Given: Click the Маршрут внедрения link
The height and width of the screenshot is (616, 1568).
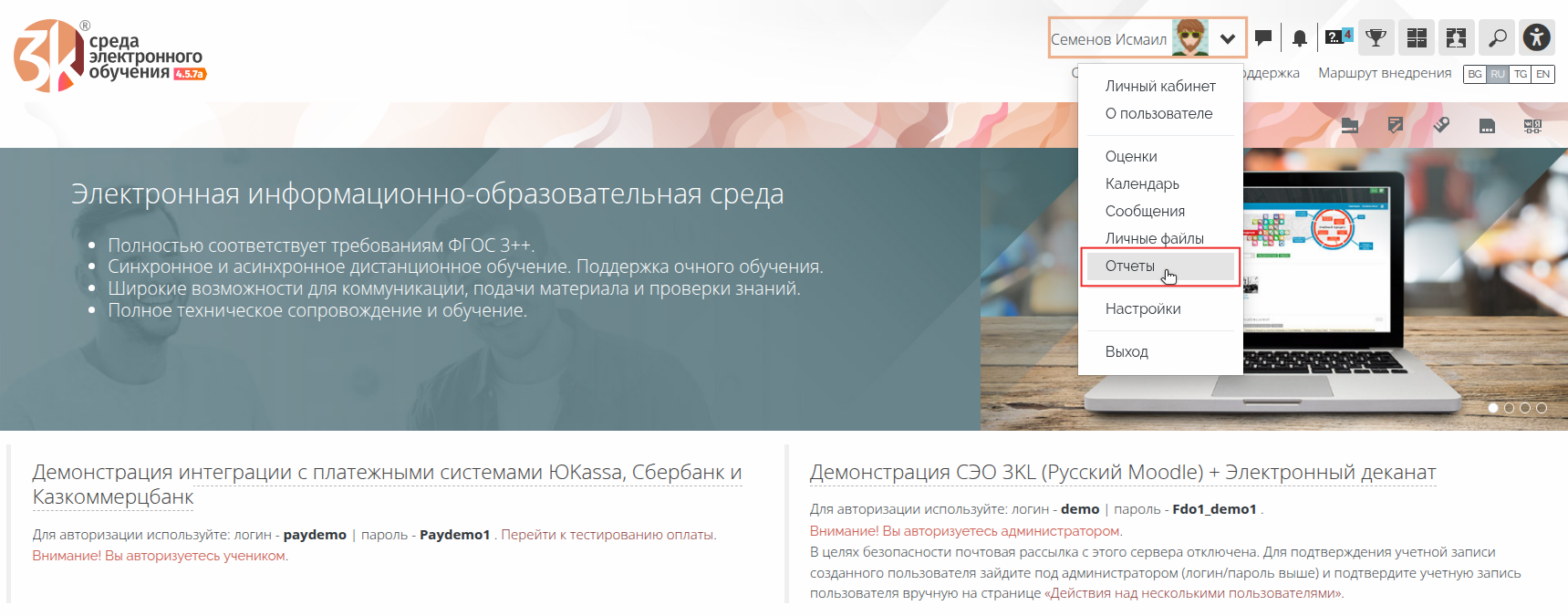Looking at the screenshot, I should (1385, 73).
